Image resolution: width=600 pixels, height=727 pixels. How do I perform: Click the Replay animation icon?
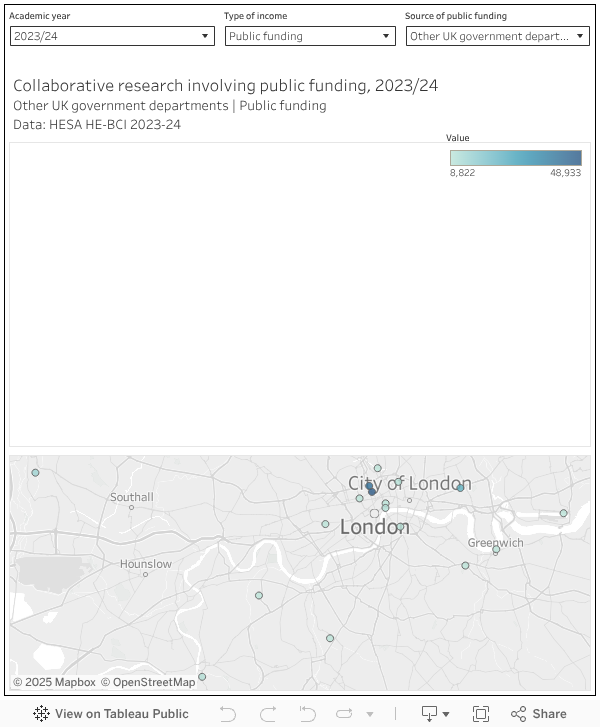(345, 714)
